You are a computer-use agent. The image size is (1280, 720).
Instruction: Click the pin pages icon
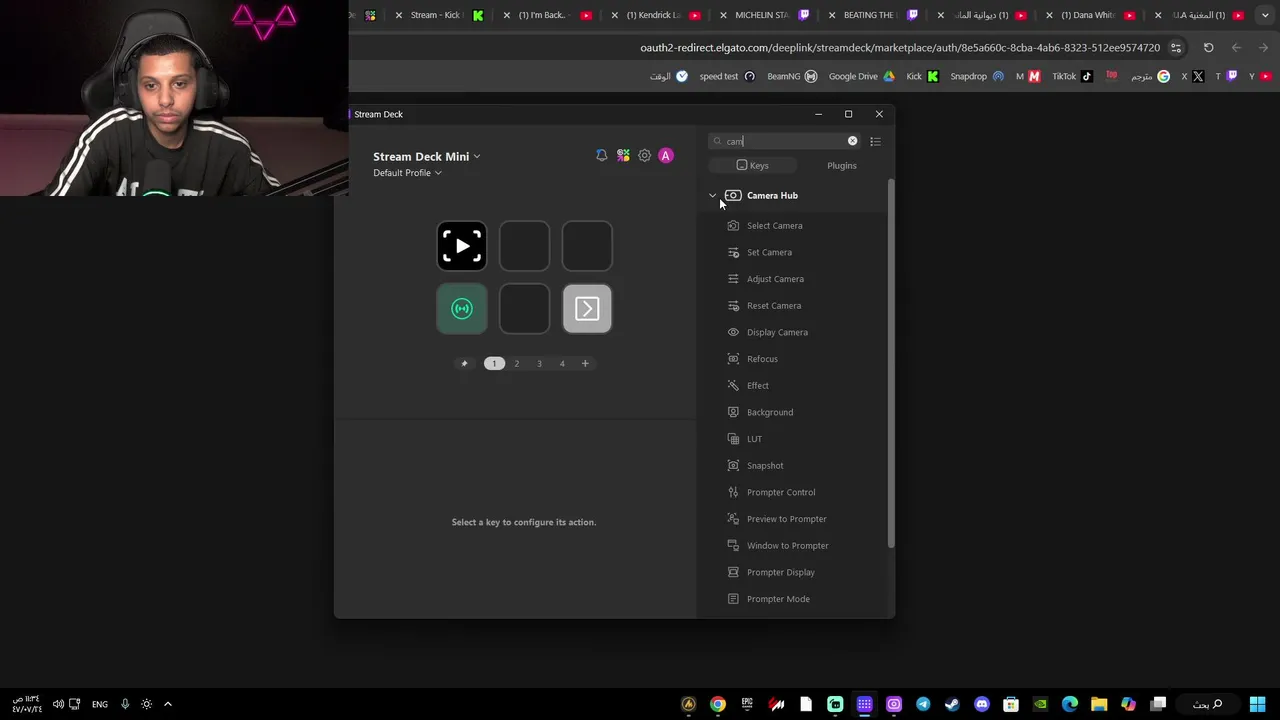pos(464,364)
